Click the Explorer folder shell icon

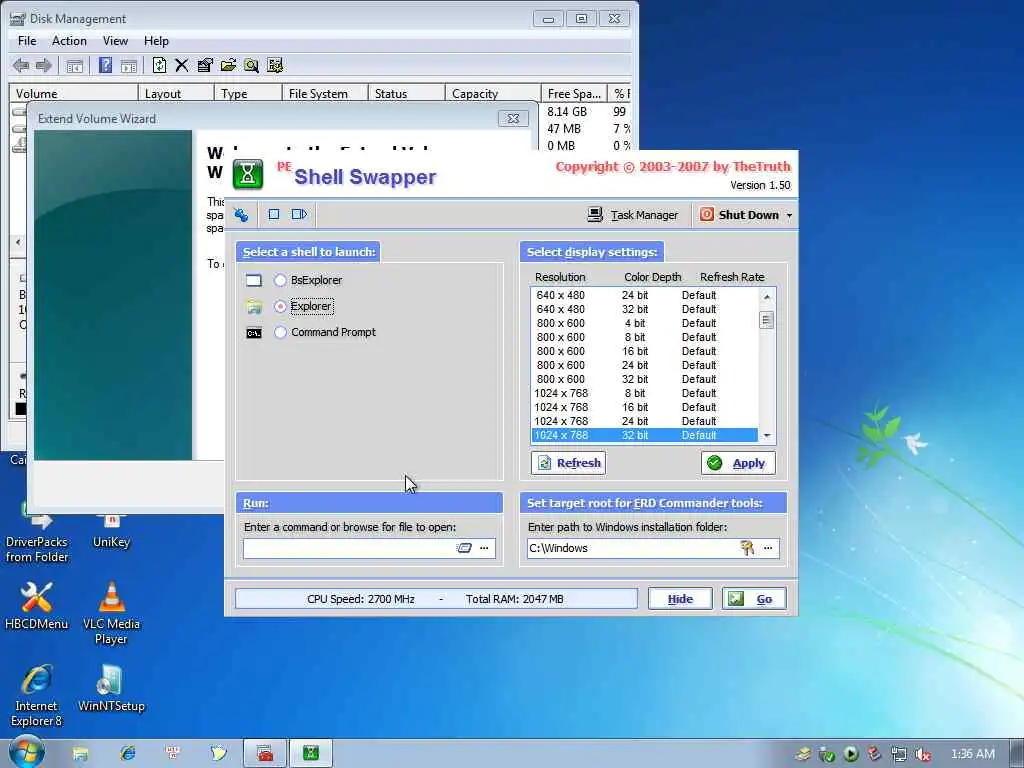(x=253, y=307)
